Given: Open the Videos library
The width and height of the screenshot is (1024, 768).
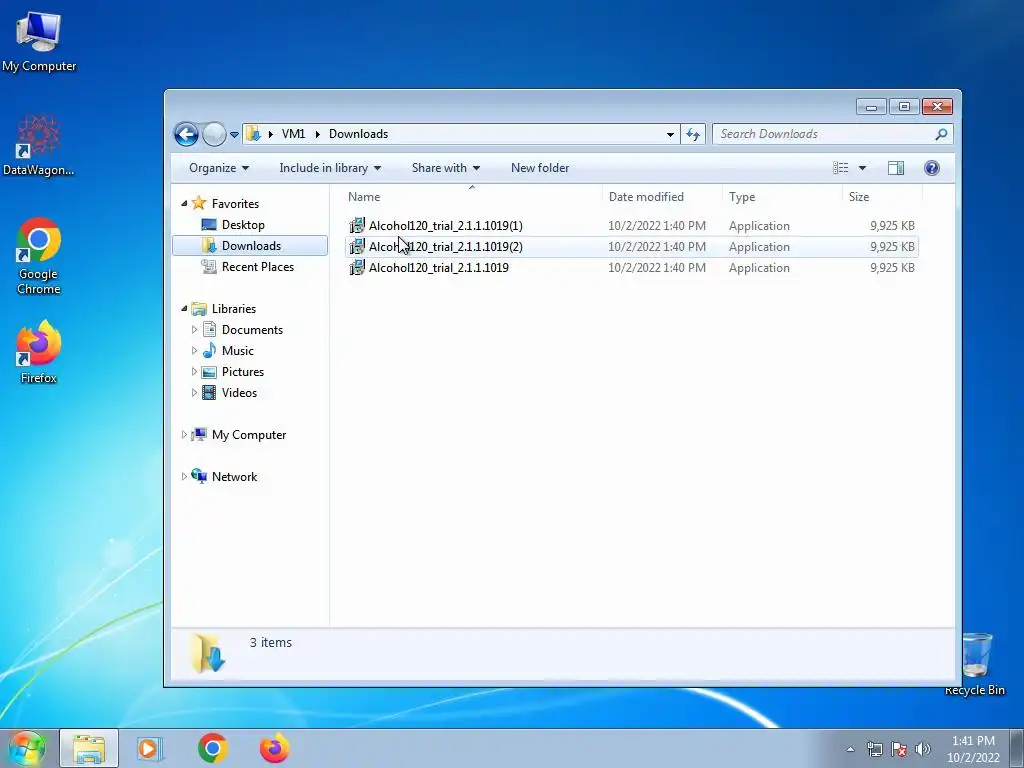Looking at the screenshot, I should (239, 392).
